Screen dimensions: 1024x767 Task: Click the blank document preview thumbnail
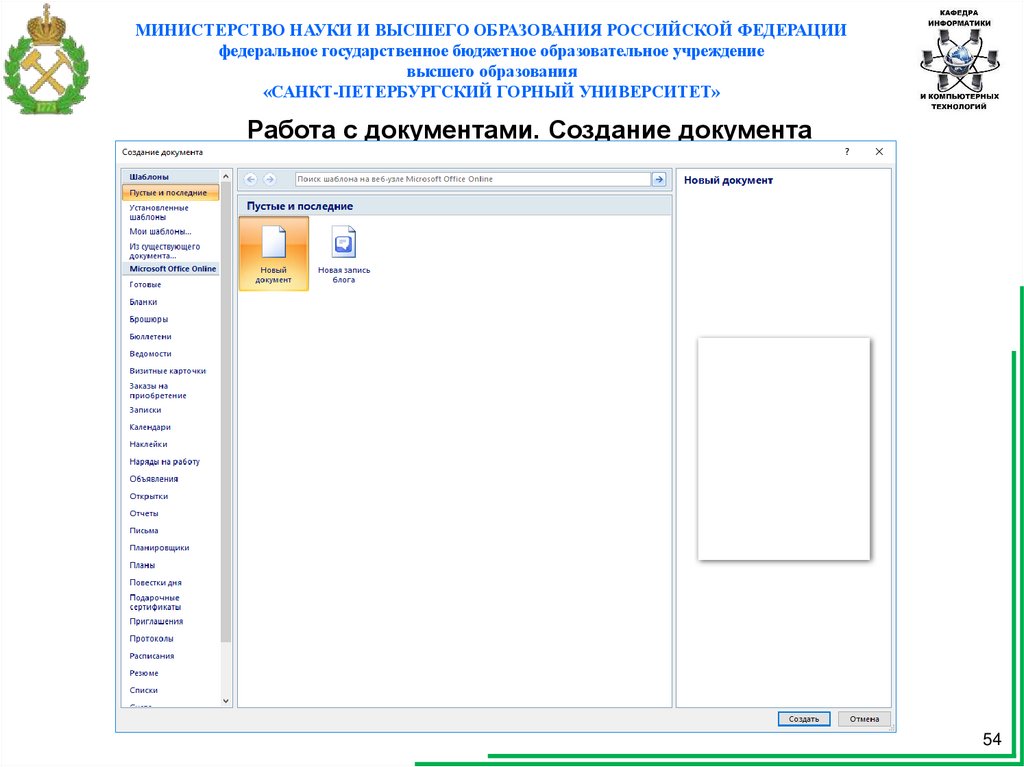783,449
